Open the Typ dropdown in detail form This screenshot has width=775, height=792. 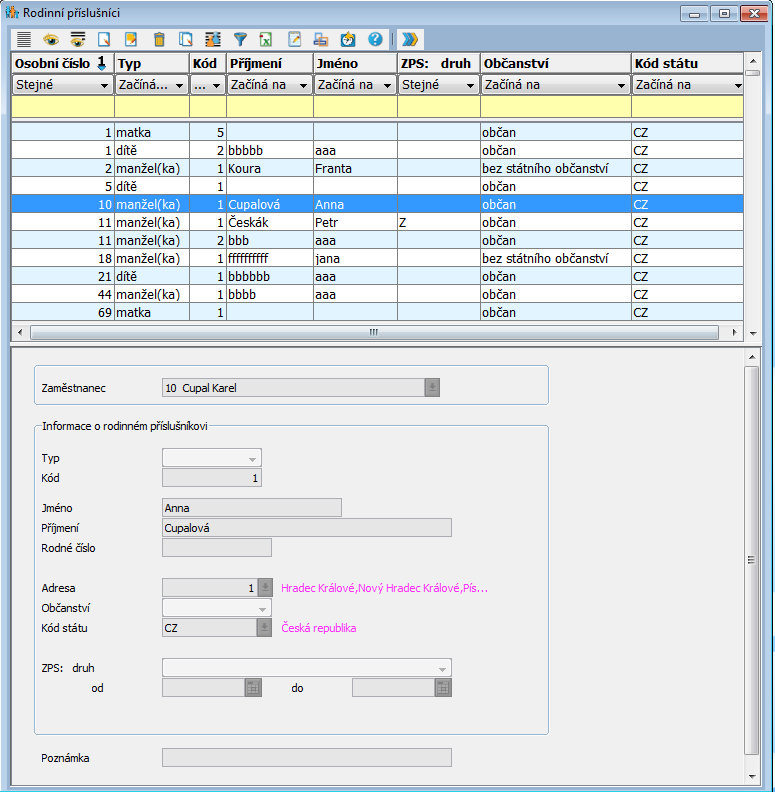coord(250,458)
